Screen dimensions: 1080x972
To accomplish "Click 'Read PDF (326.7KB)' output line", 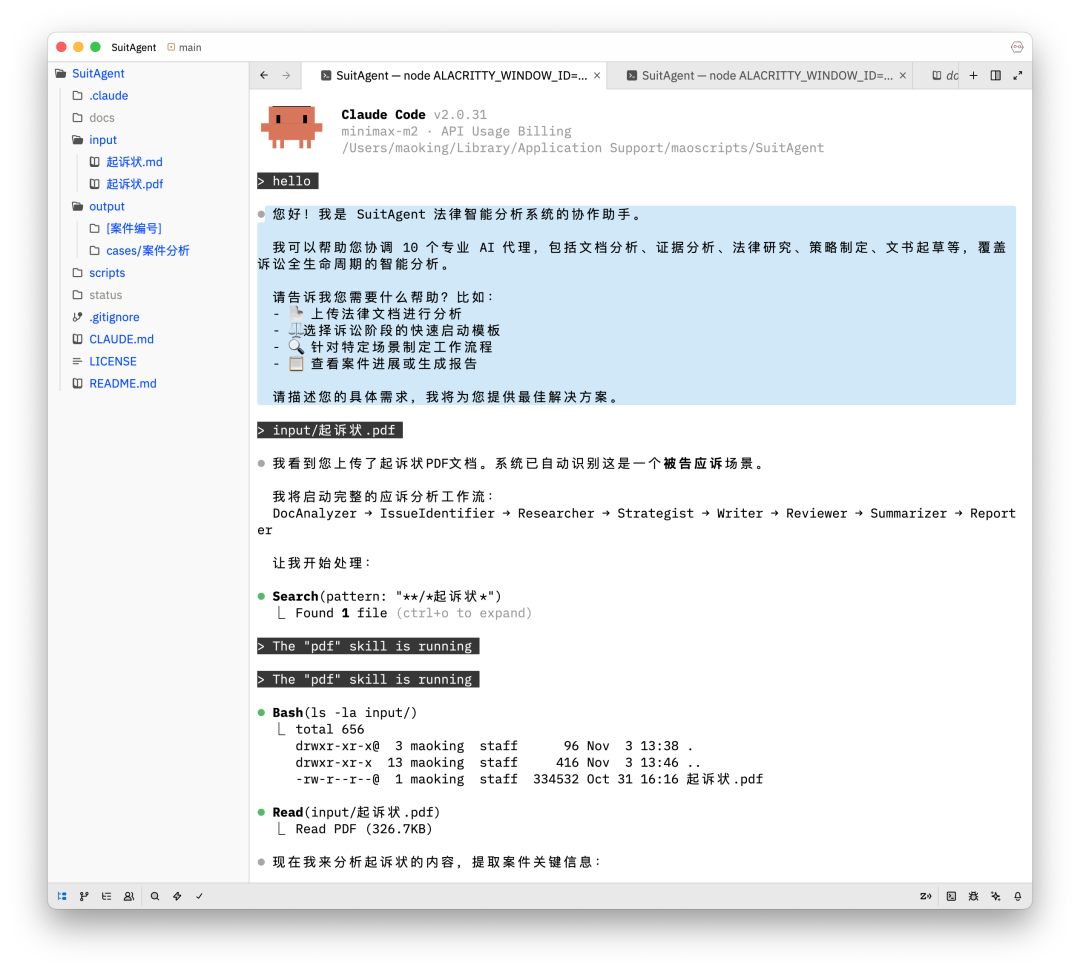I will (x=364, y=829).
